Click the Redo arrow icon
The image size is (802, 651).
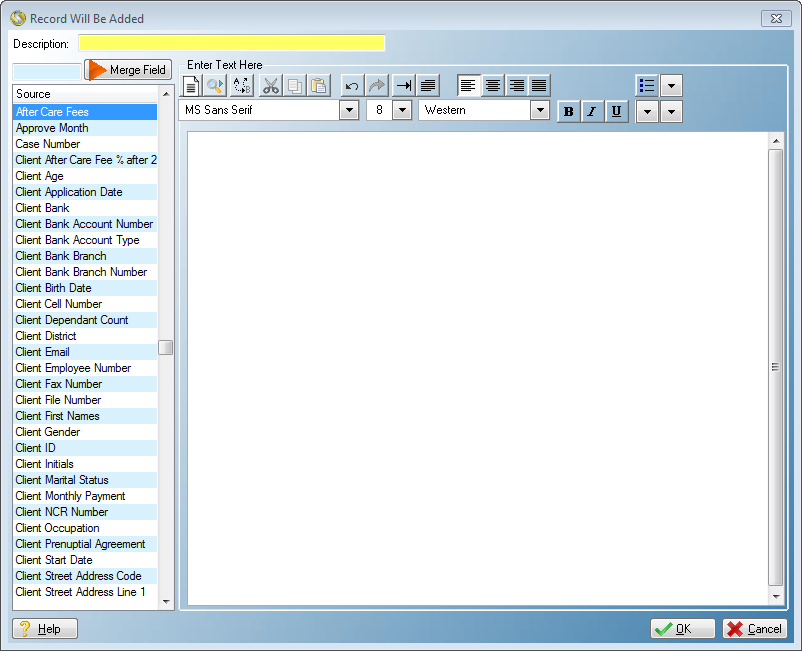point(376,86)
